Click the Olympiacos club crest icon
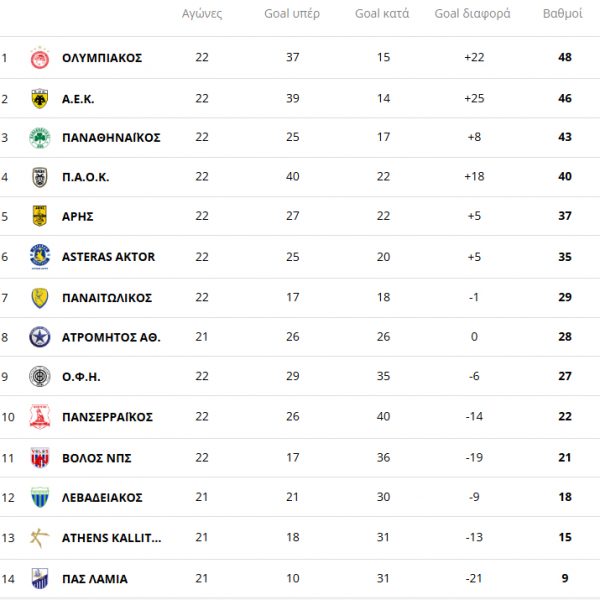This screenshot has width=600, height=600. point(39,57)
